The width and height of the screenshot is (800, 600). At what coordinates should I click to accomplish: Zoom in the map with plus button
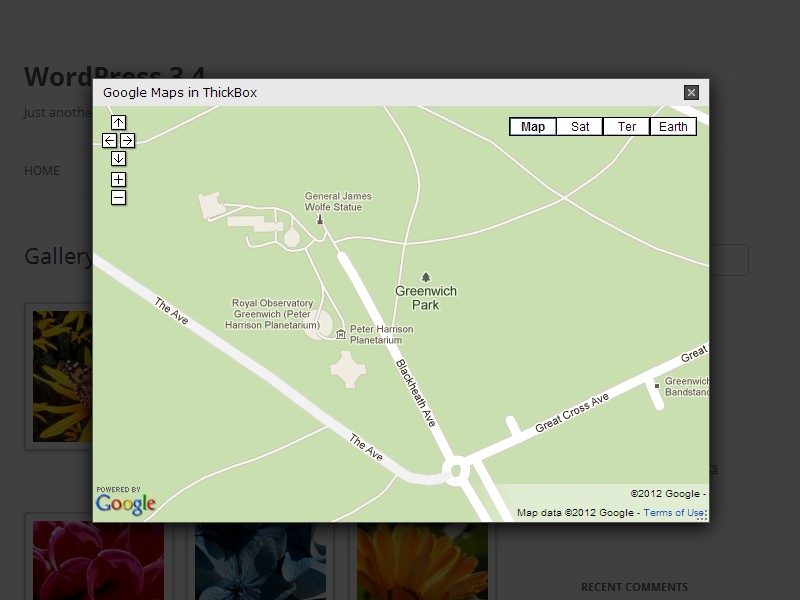[x=118, y=180]
